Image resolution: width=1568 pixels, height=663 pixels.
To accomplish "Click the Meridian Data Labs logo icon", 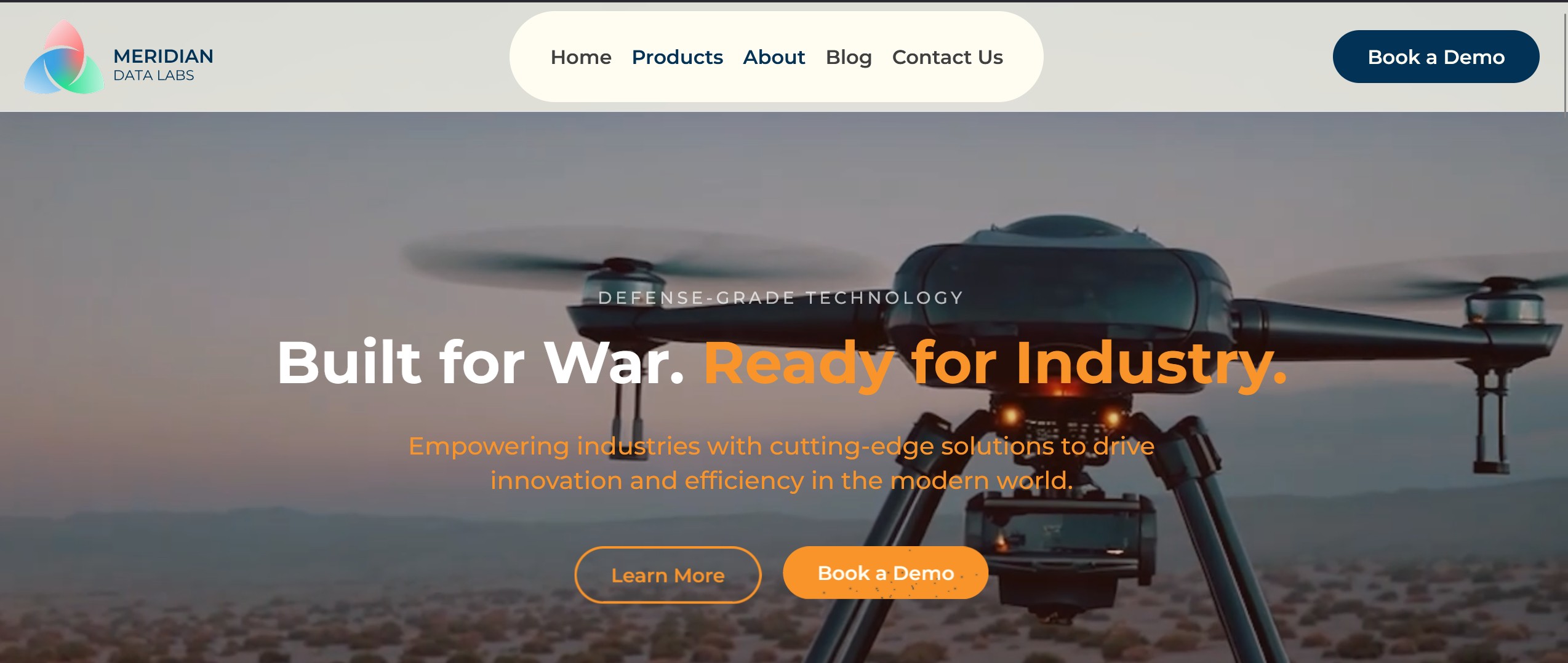I will pyautogui.click(x=64, y=57).
